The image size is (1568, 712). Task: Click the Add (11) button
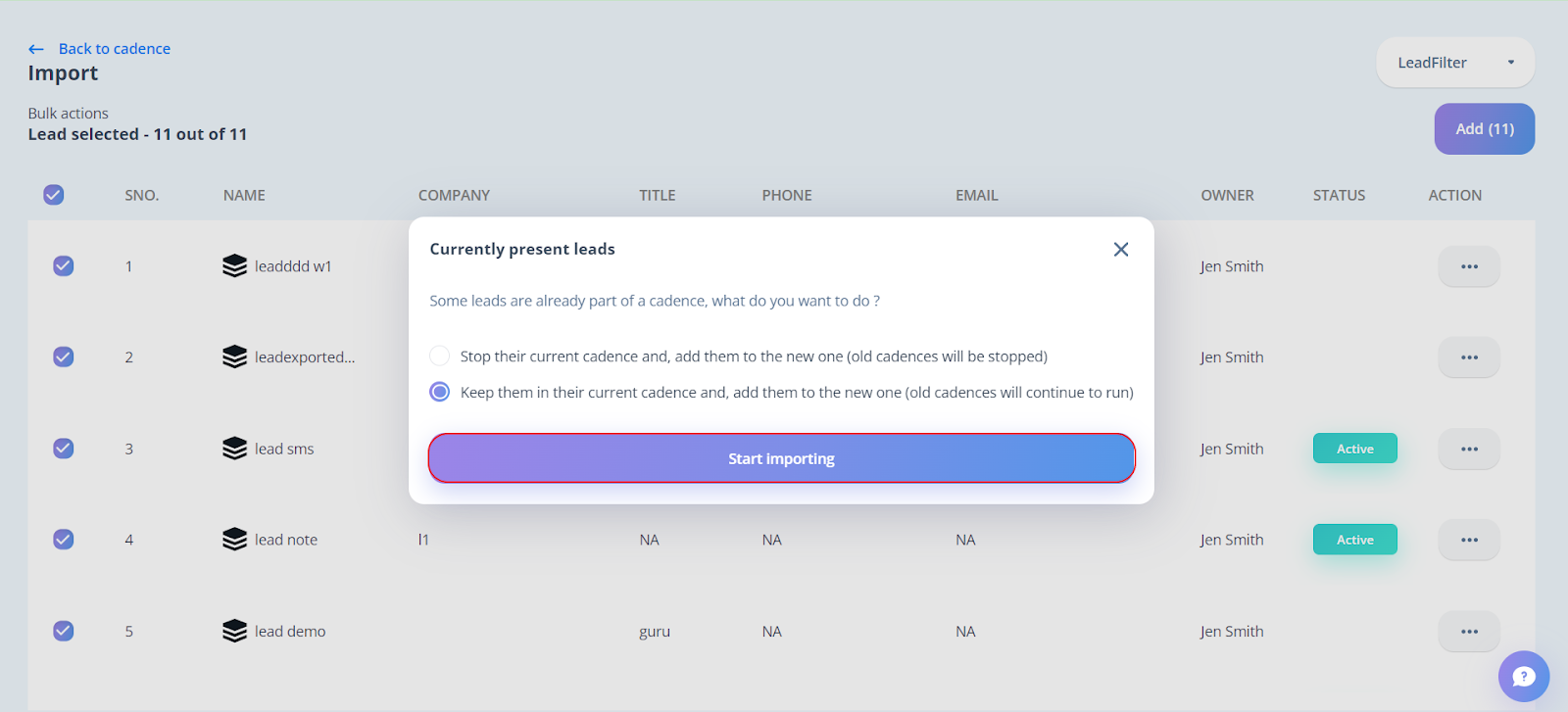coord(1484,129)
